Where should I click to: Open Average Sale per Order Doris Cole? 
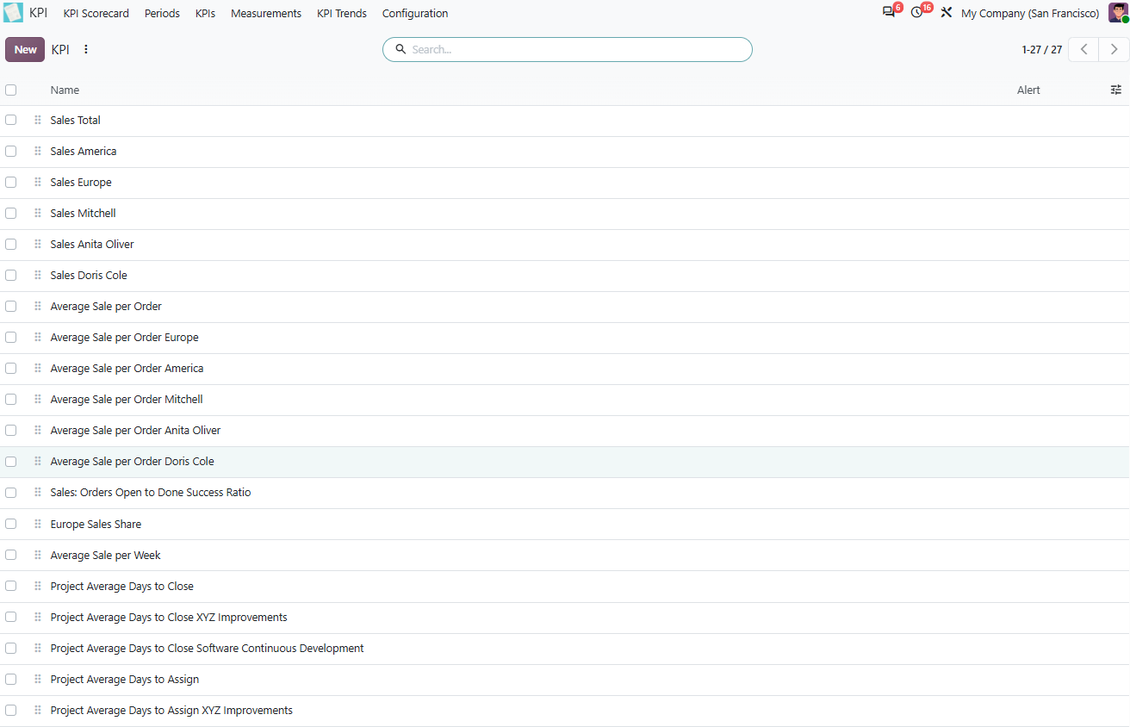[x=132, y=461]
